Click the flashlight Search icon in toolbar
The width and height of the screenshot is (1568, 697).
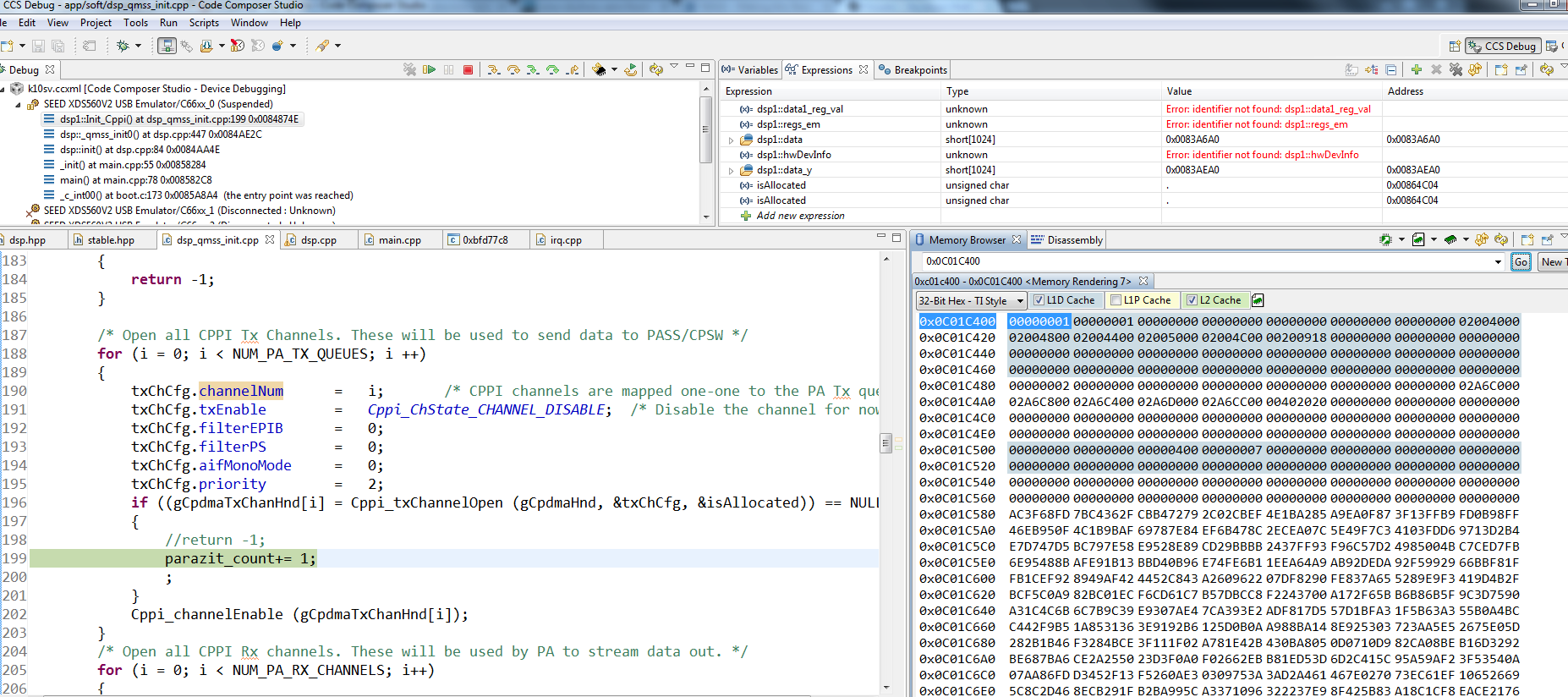pos(322,46)
